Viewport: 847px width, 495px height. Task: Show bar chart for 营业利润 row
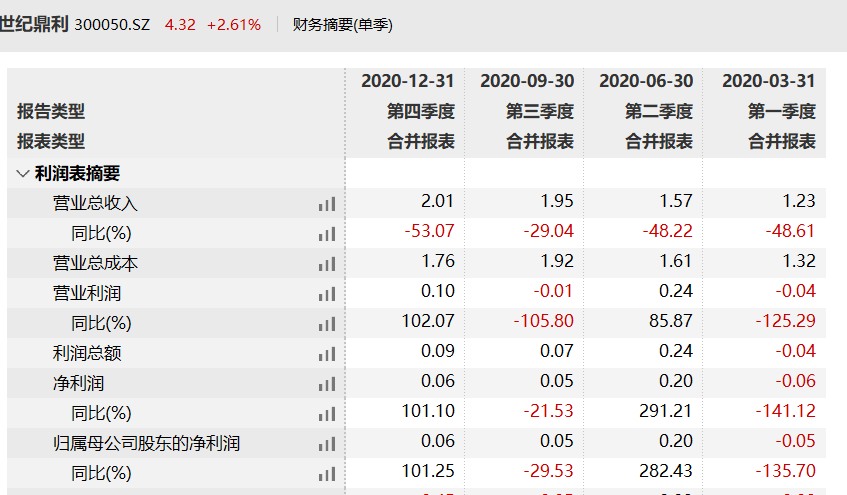327,294
